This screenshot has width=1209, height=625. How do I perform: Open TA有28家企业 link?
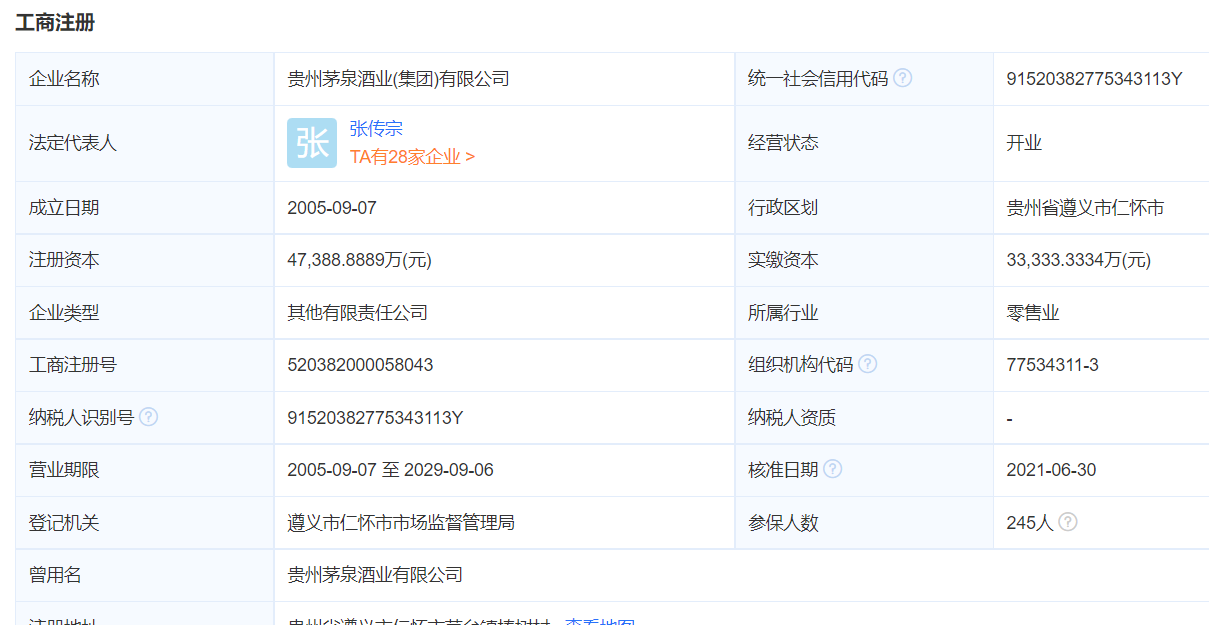click(x=412, y=157)
